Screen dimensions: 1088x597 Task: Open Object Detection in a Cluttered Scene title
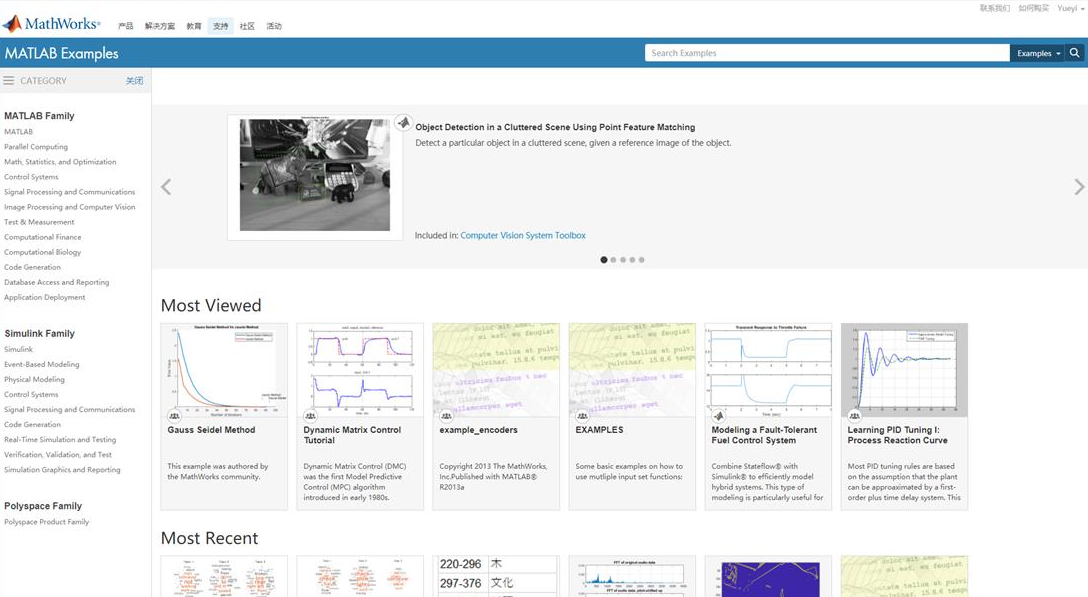pos(555,127)
